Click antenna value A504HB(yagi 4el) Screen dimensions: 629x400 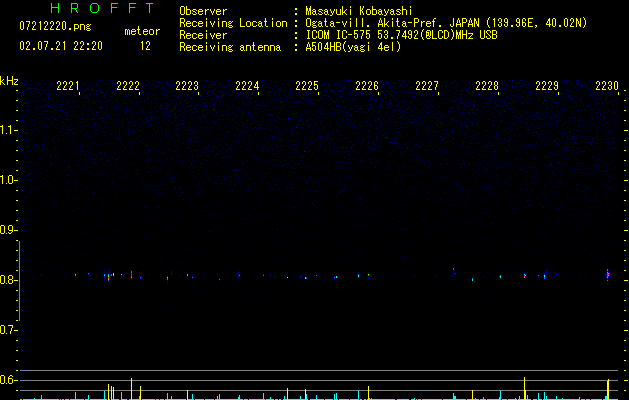pyautogui.click(x=353, y=47)
